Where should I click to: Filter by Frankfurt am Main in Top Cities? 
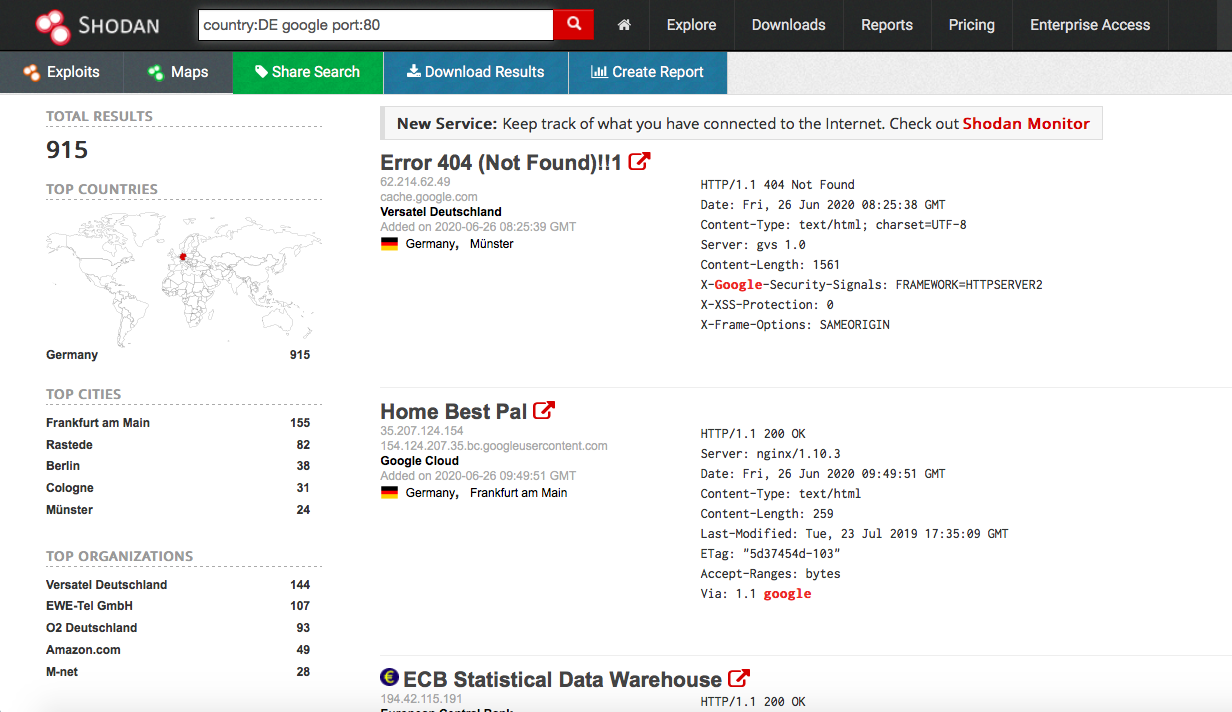(98, 423)
